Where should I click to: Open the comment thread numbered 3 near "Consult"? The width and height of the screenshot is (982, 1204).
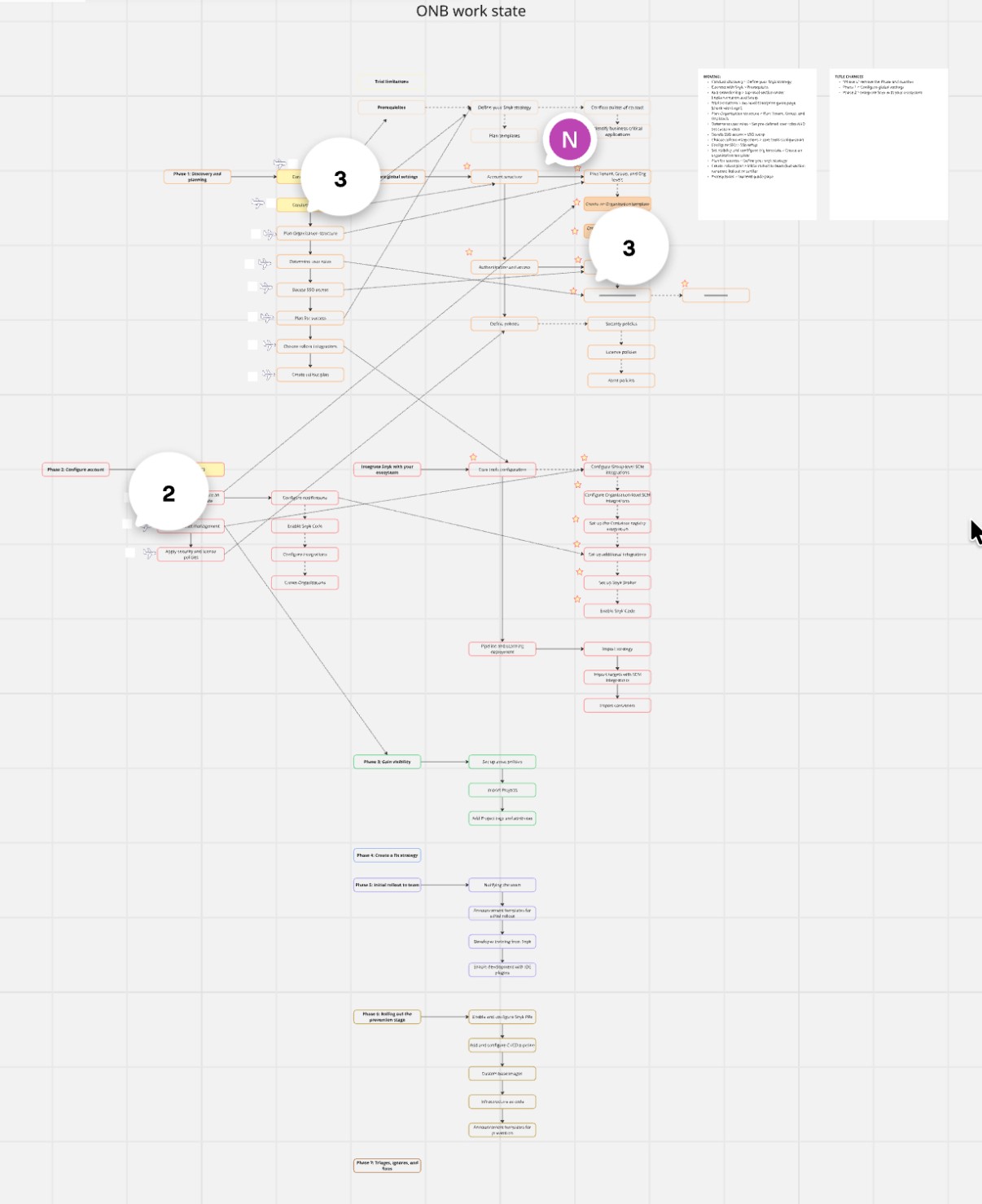(x=340, y=177)
